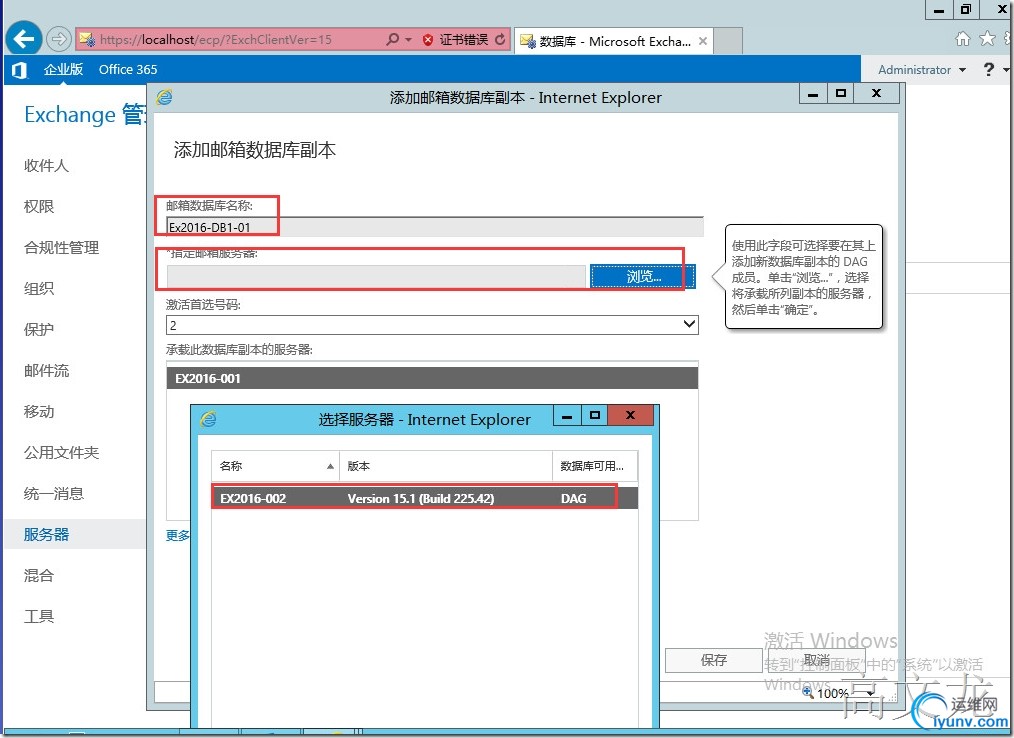Open 权限 in the left navigation
This screenshot has height=738, width=1014.
(x=39, y=206)
